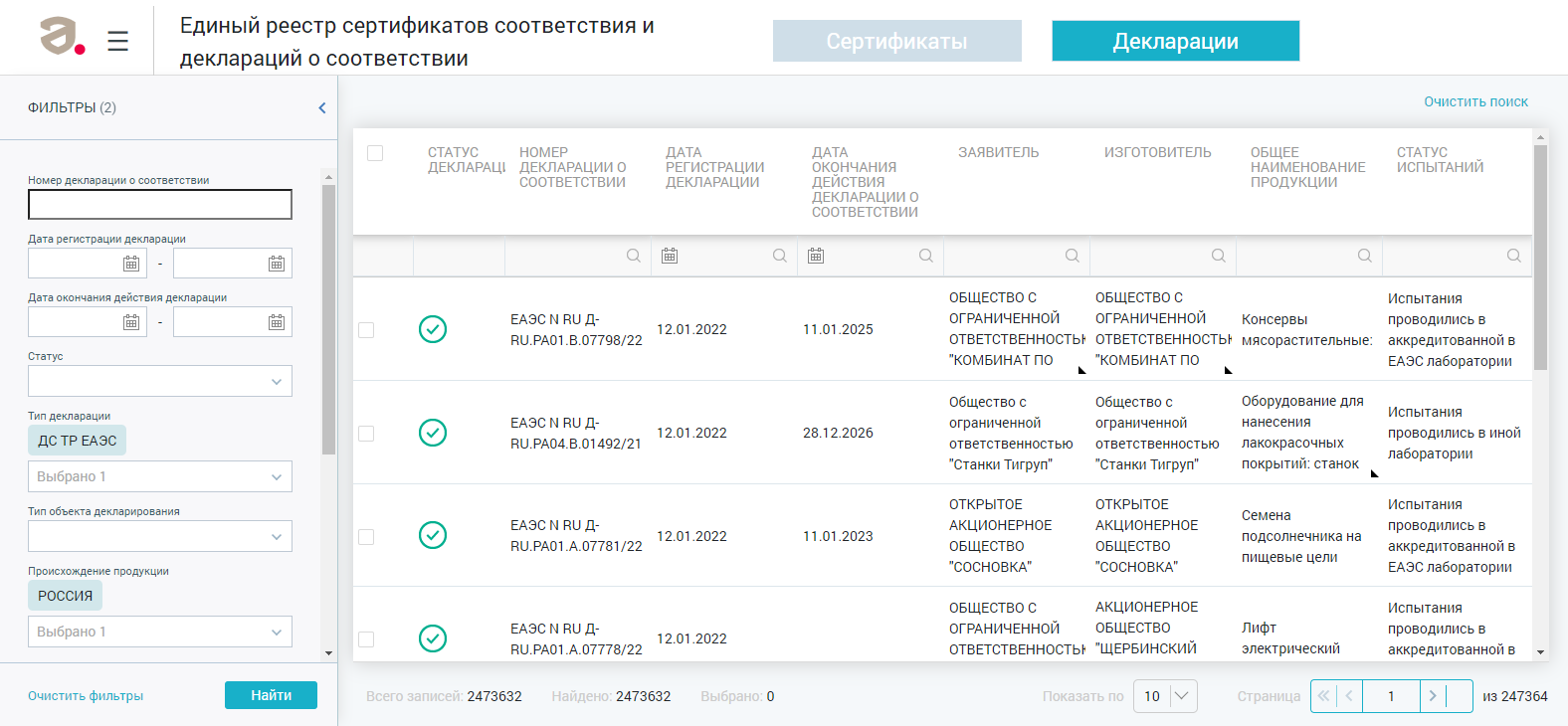
Task: Click Очистить поиск link
Action: [1475, 101]
